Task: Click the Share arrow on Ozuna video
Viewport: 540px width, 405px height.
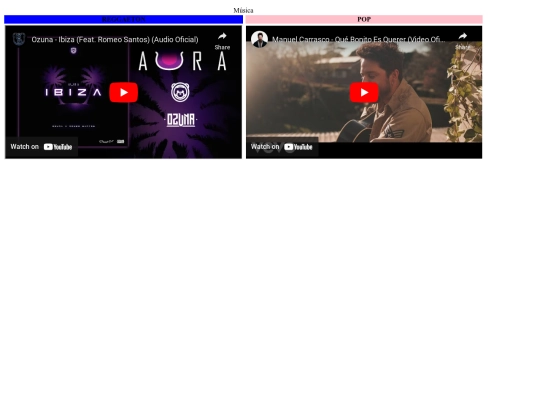Action: pyautogui.click(x=222, y=40)
